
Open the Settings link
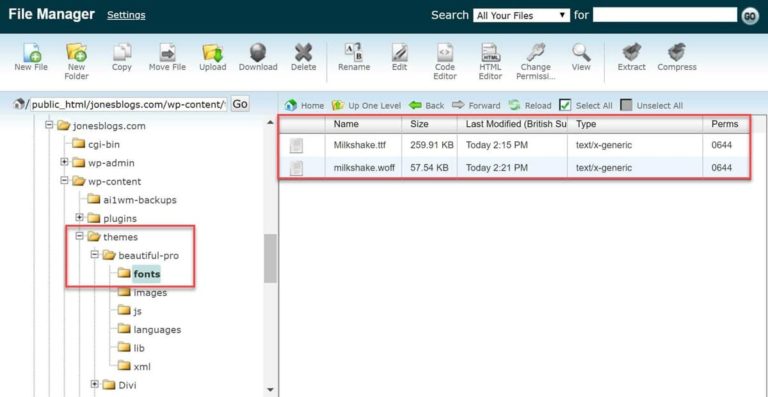[x=126, y=15]
